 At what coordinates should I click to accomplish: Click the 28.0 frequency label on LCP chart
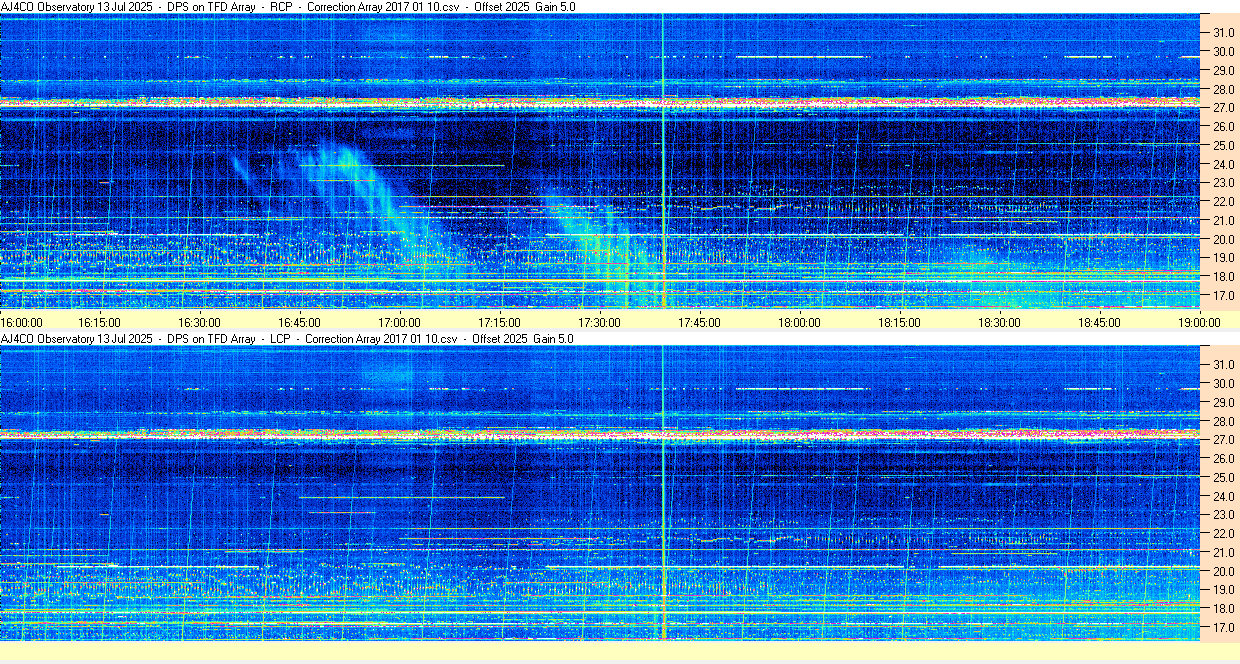pos(1224,421)
